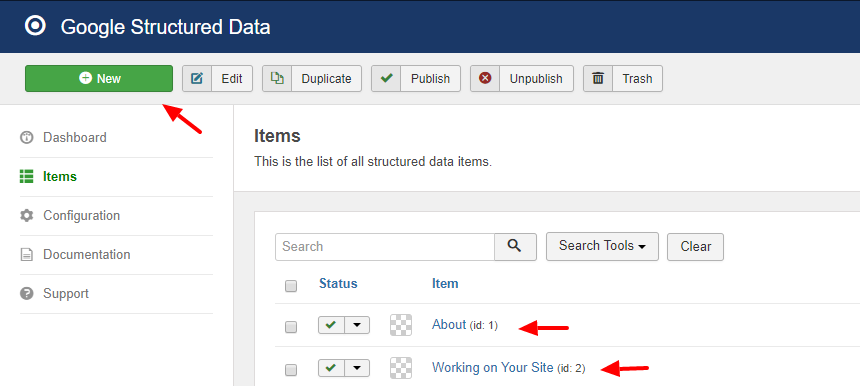
Task: Click the green New button
Action: [99, 78]
